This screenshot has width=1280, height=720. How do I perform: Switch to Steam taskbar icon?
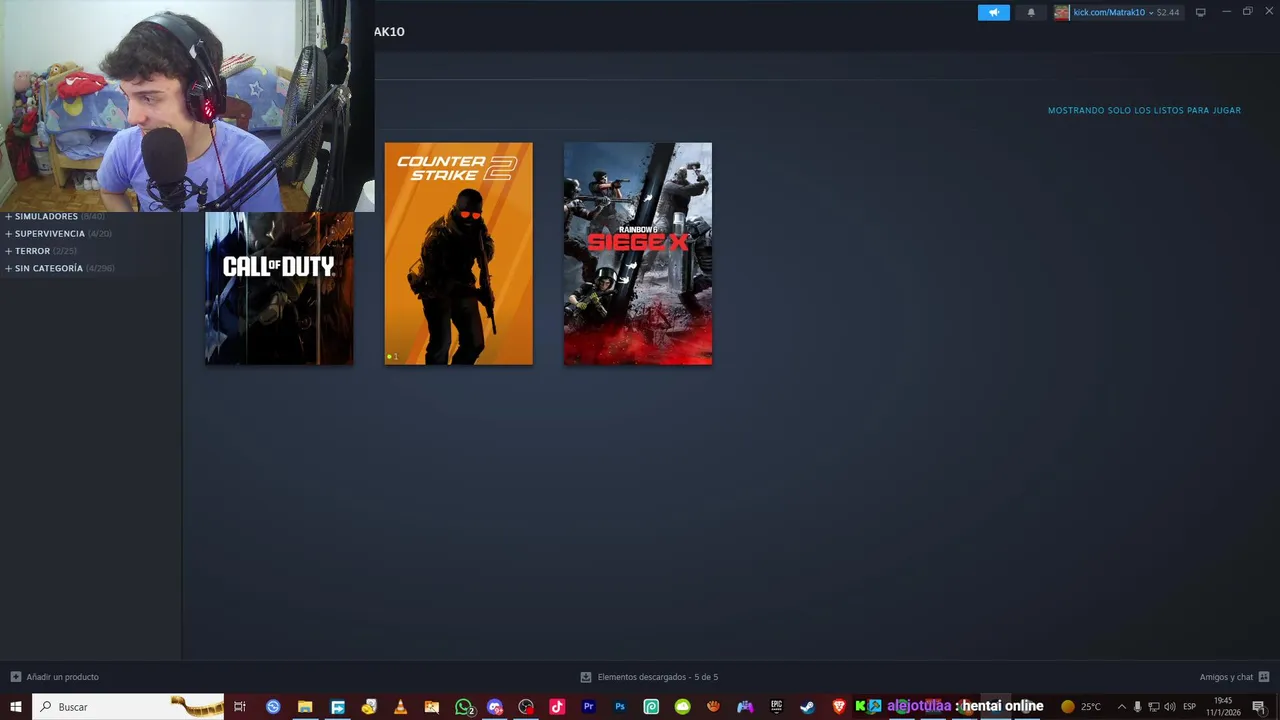[x=807, y=707]
